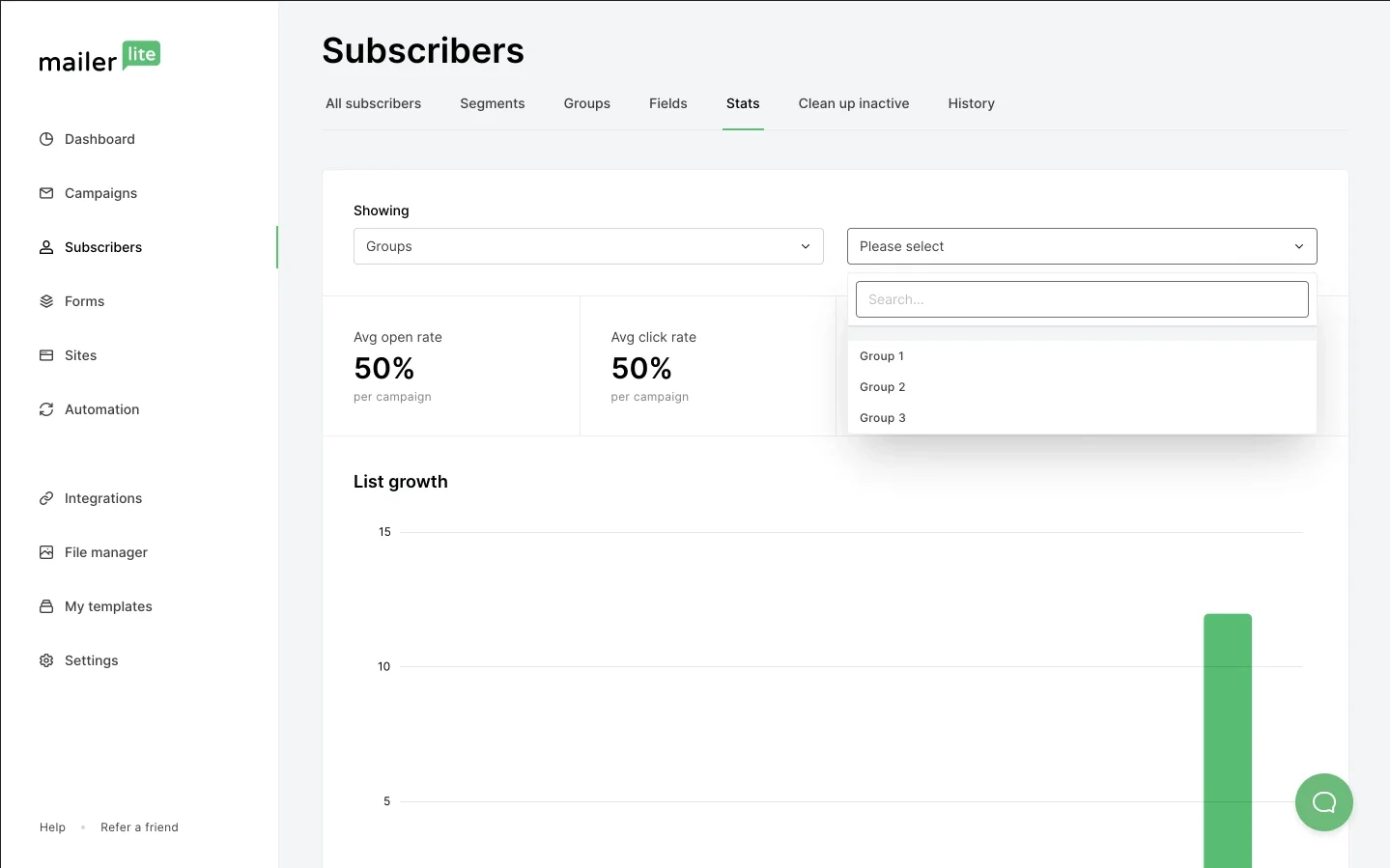Click the Subscribers page heading
The image size is (1390, 868).
pyautogui.click(x=423, y=50)
